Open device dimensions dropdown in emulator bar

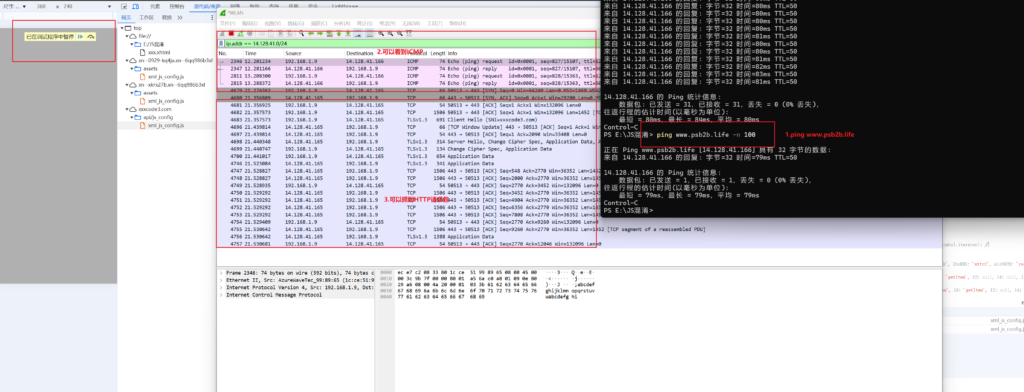coord(14,7)
